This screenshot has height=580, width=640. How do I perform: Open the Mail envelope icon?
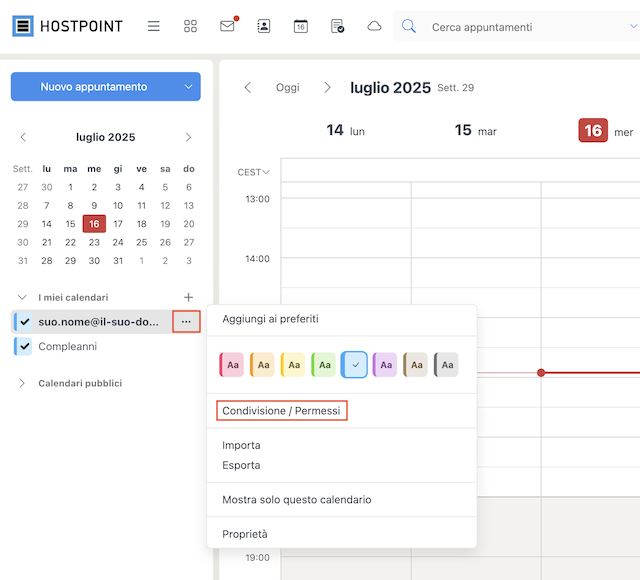pos(227,26)
